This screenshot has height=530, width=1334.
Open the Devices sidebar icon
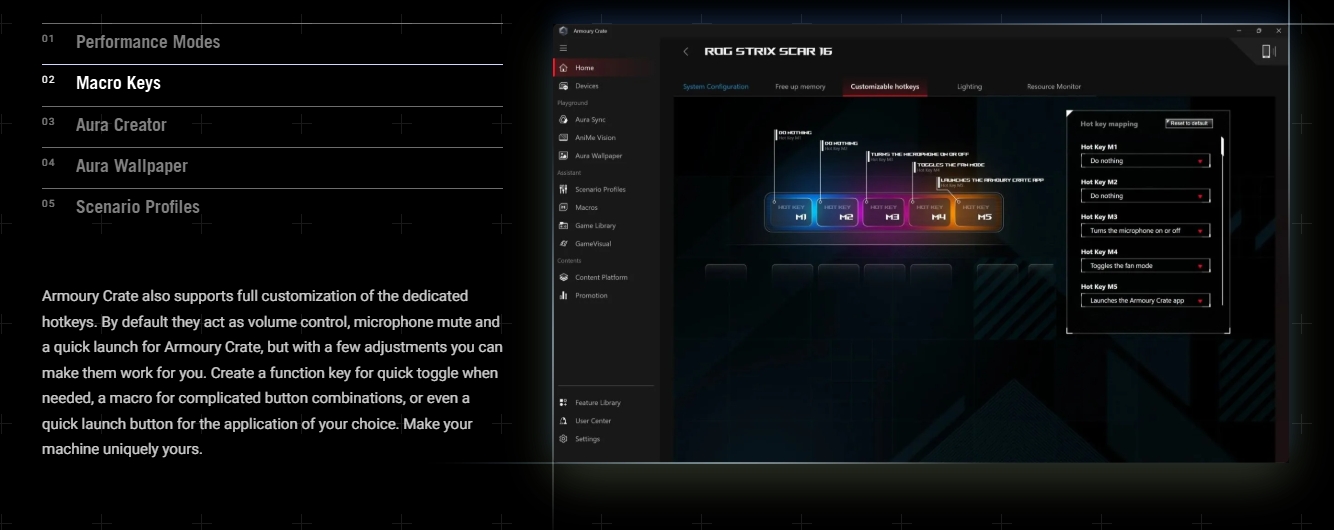click(564, 86)
